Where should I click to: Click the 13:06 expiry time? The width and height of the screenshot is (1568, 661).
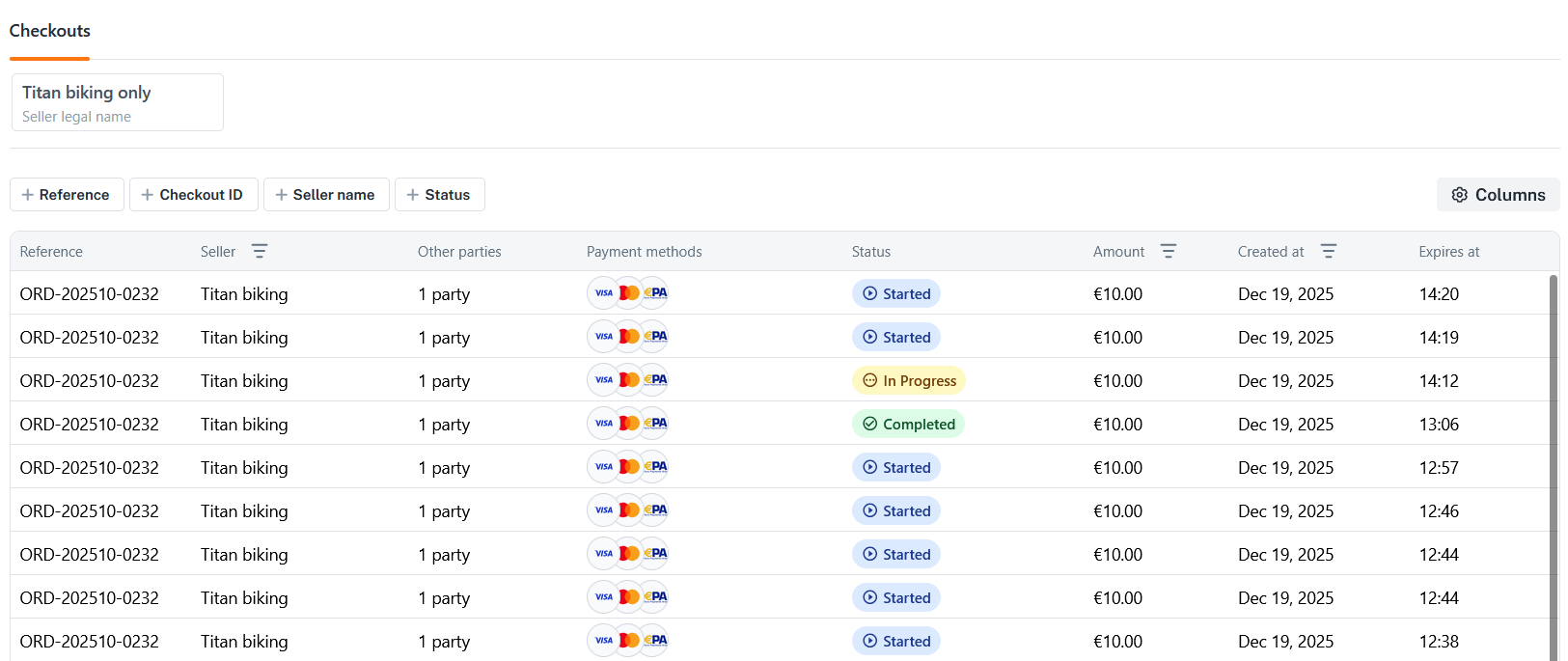pyautogui.click(x=1439, y=424)
